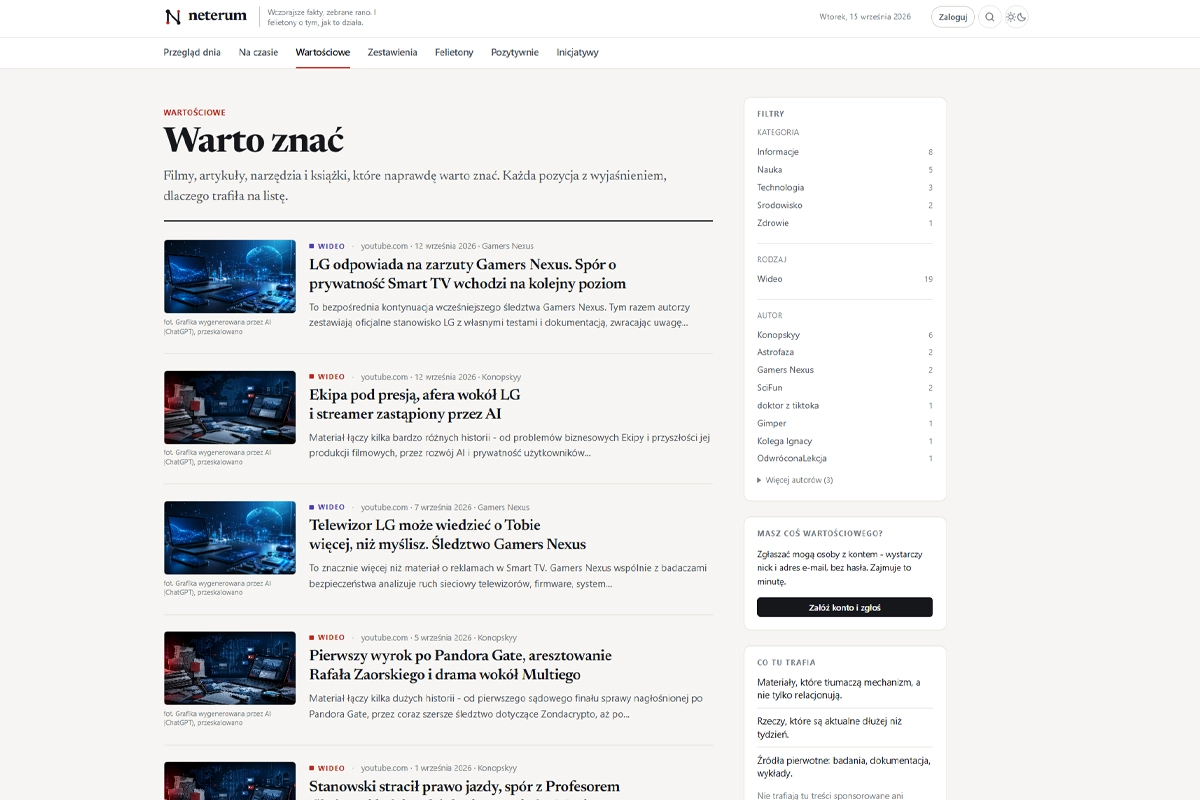
Task: Open article Ekipa pod presją, afera wokół LG
Action: tap(415, 404)
